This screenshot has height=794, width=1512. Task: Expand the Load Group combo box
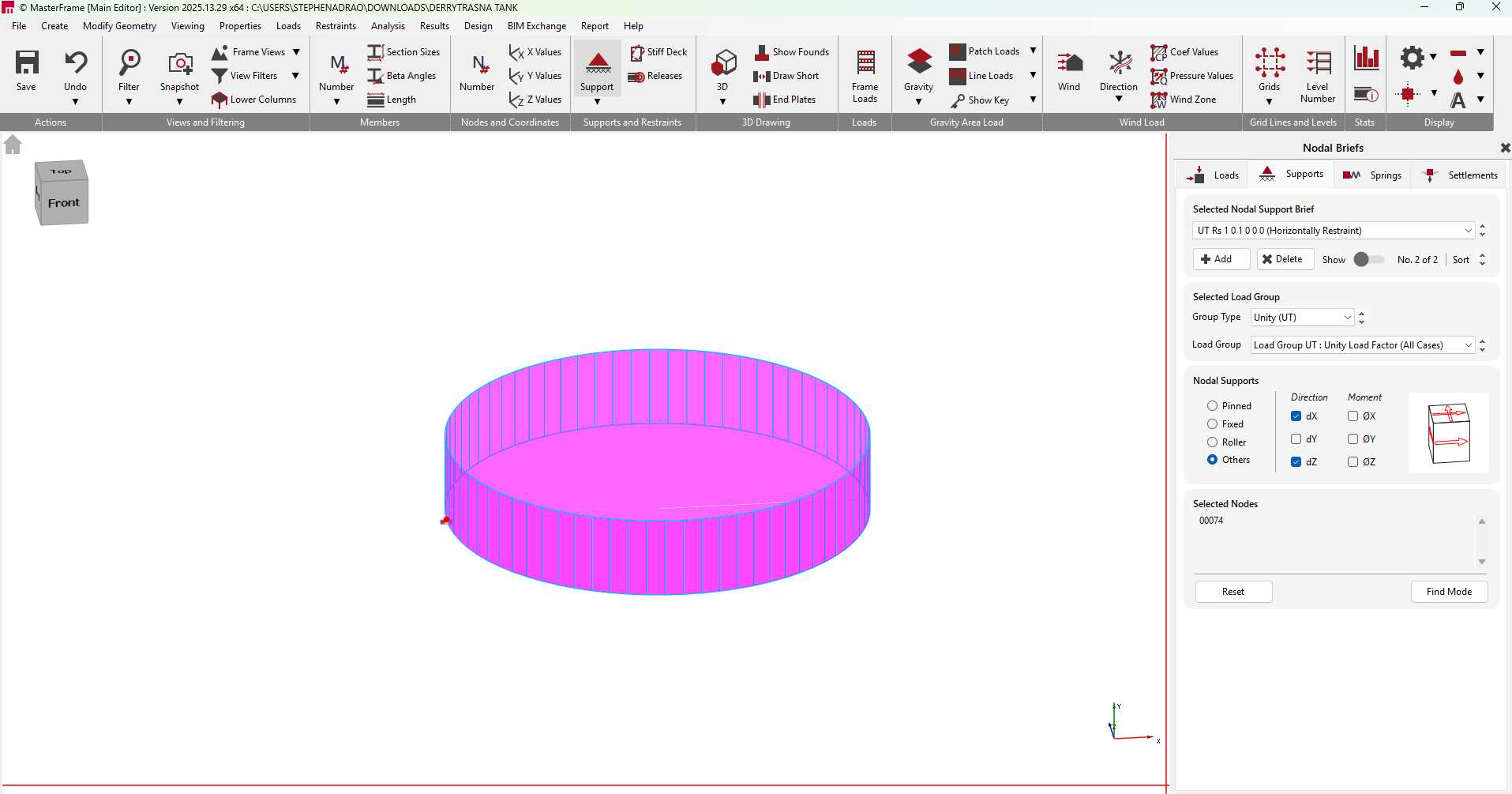(1468, 345)
